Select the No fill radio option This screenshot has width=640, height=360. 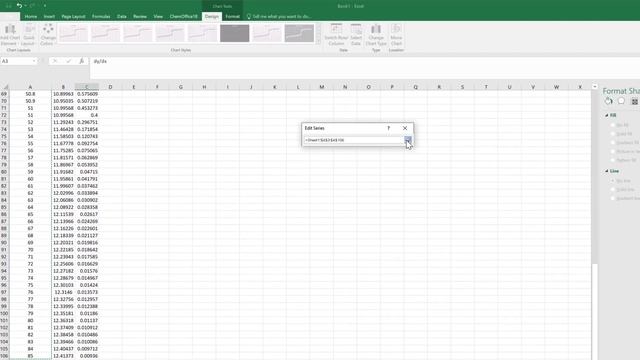tap(613, 125)
